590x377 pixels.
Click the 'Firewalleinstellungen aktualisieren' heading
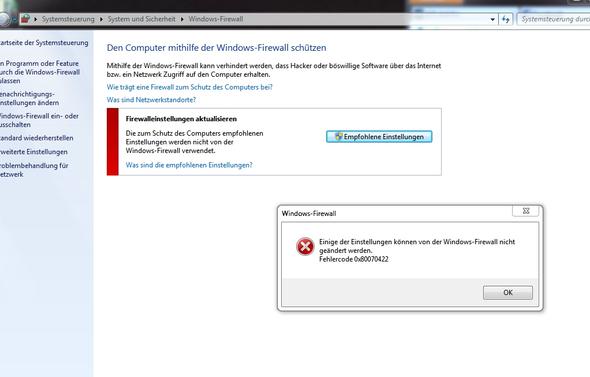(x=181, y=119)
